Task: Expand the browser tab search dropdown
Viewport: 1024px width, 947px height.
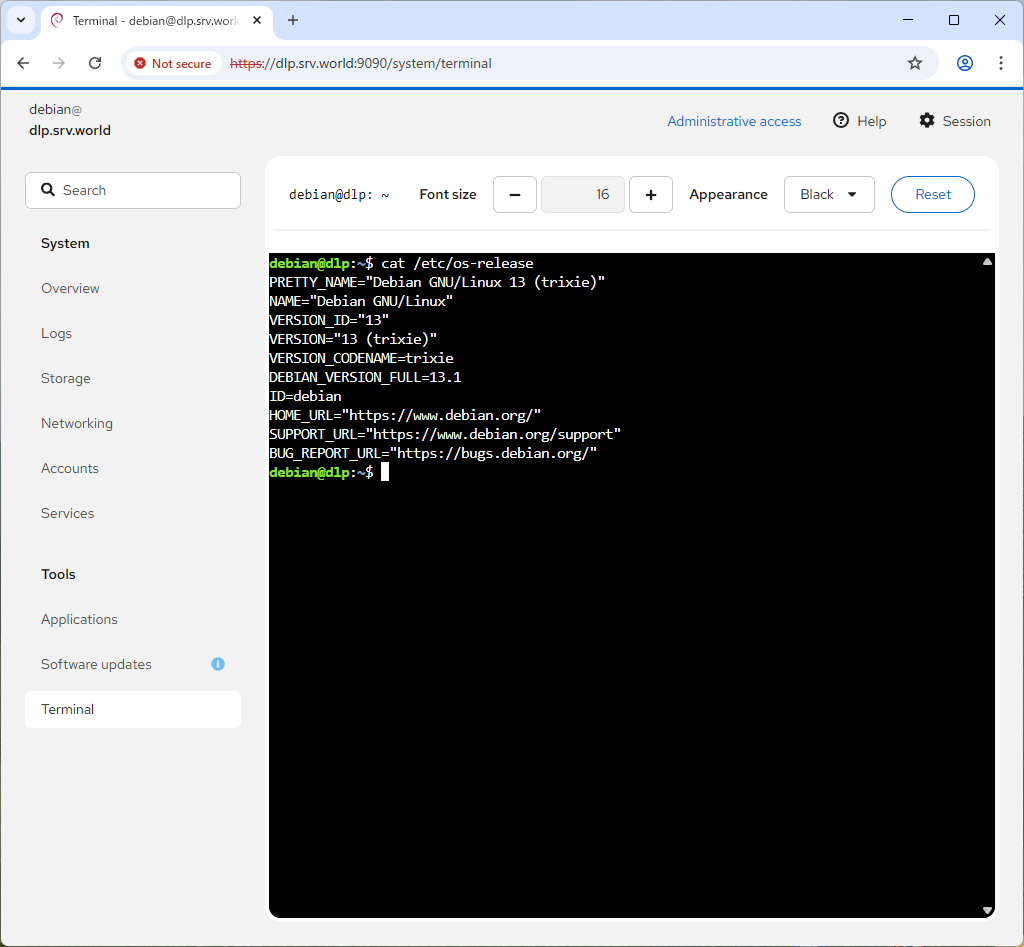Action: 20,20
